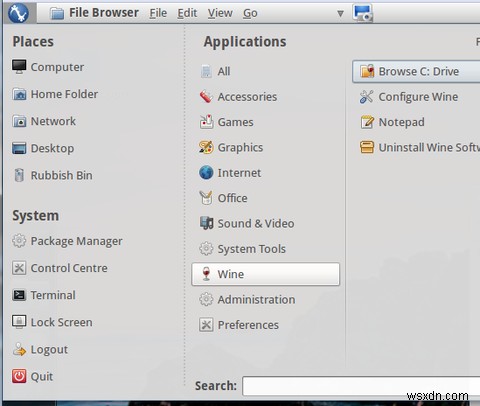Screen dimensions: 480x406
Task: Click the Internet globe icon
Action: pyautogui.click(x=206, y=172)
